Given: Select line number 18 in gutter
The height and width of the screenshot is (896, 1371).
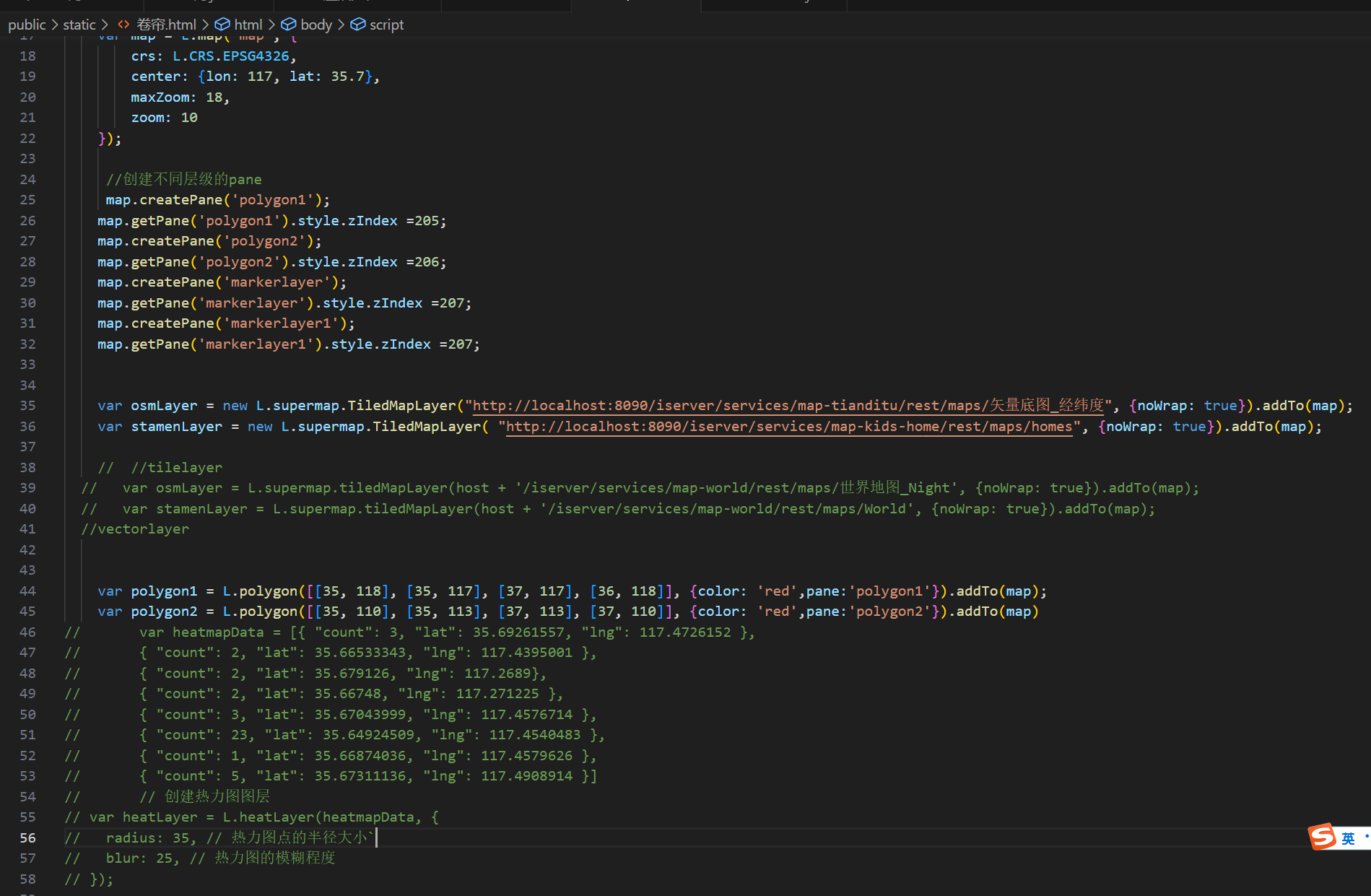Looking at the screenshot, I should [x=27, y=56].
